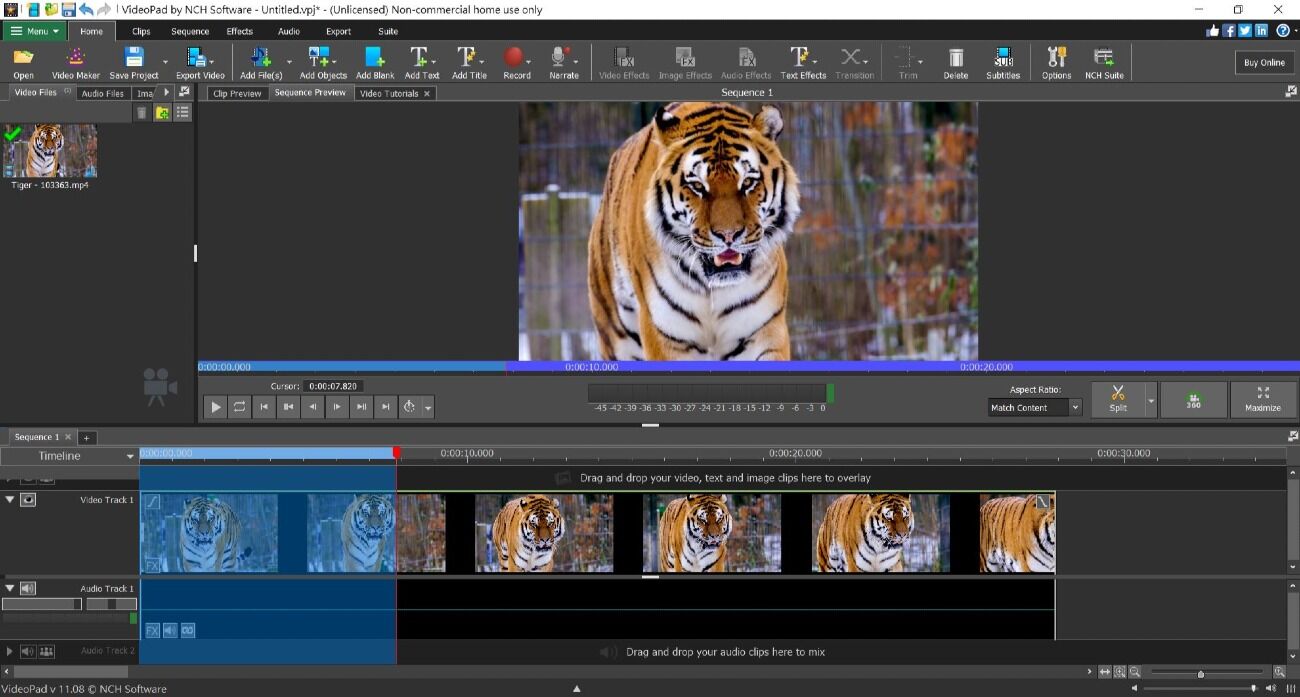Toggle the FX button on the selected audio clip
1300x697 pixels.
click(x=151, y=629)
